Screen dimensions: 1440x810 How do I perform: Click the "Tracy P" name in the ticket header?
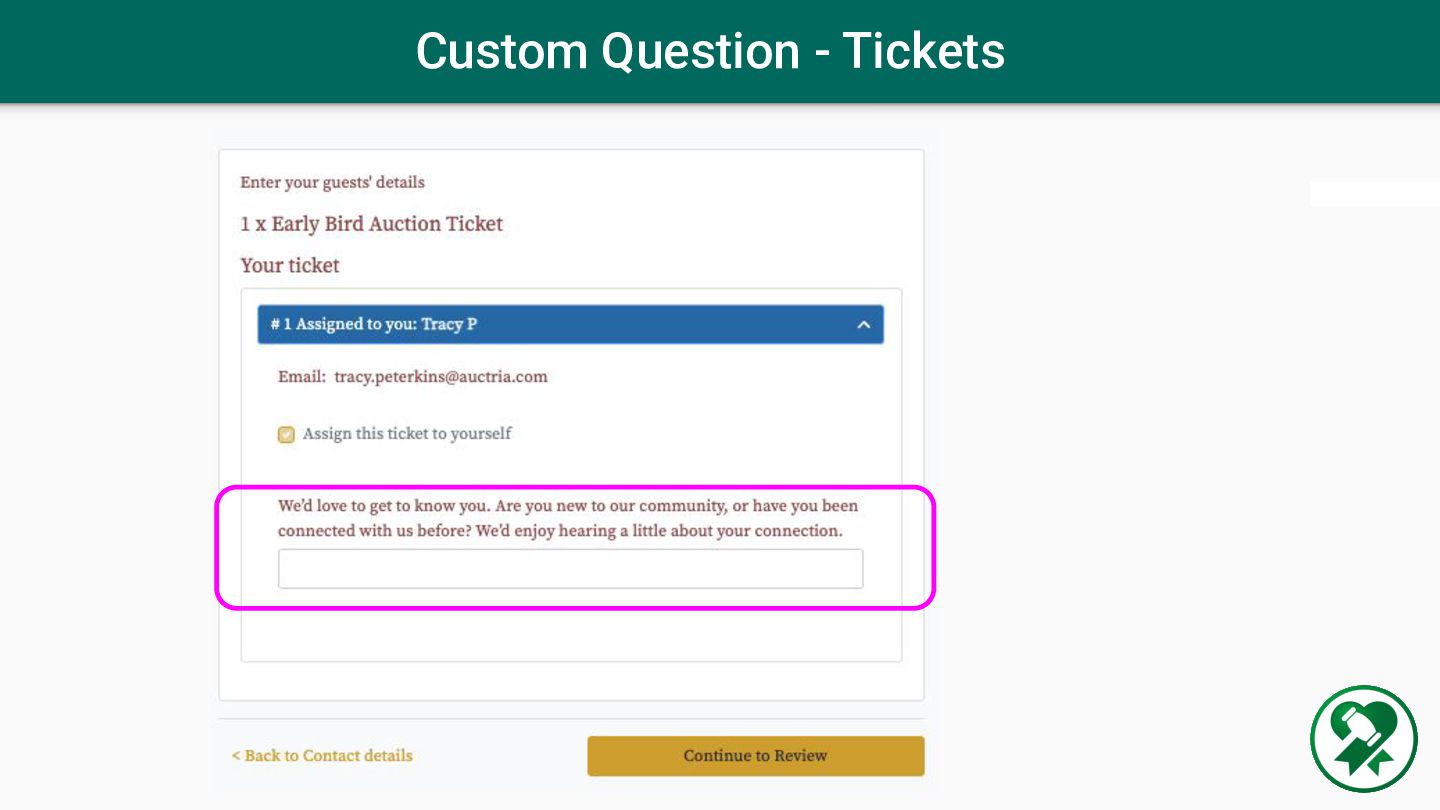coord(449,325)
